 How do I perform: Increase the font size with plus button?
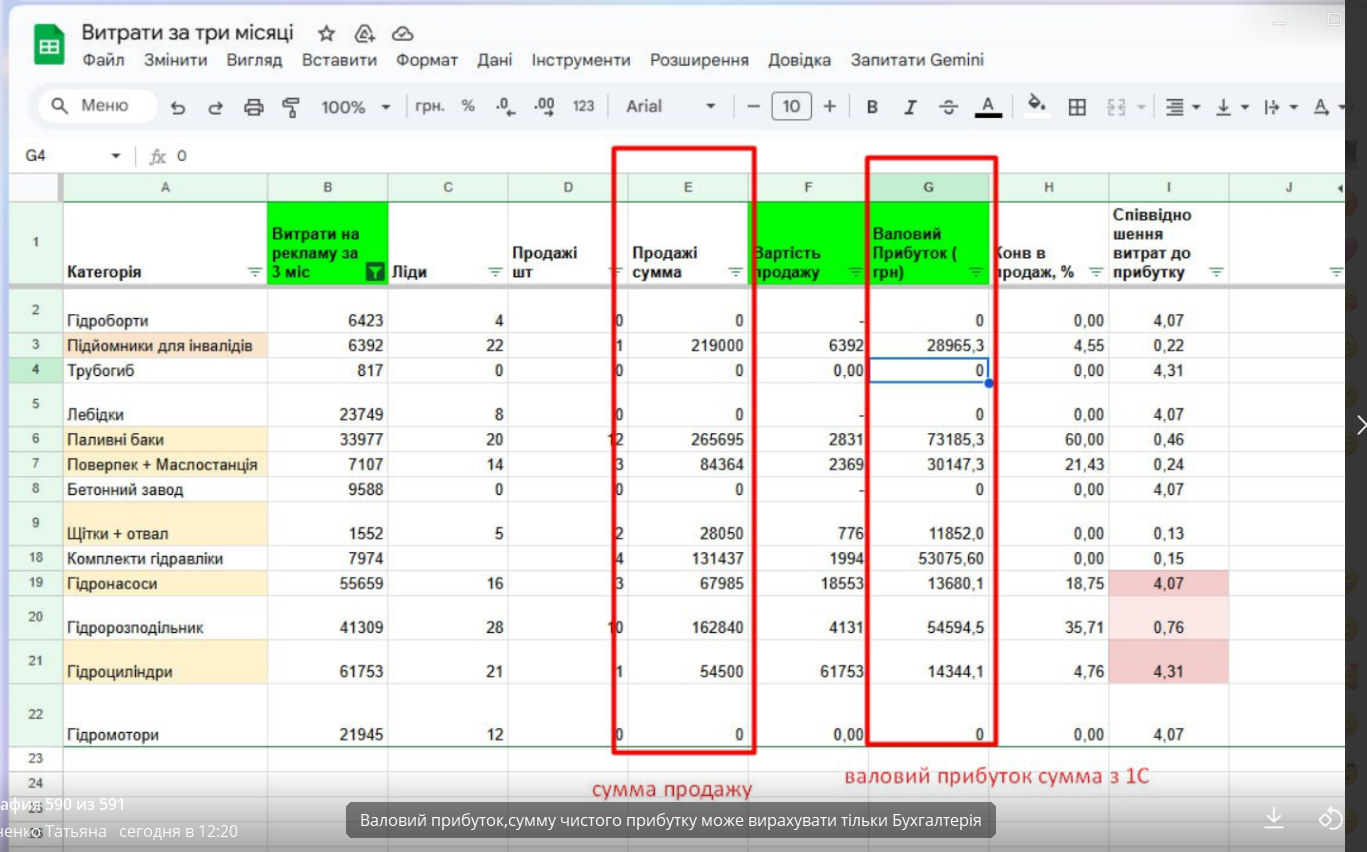coord(829,107)
